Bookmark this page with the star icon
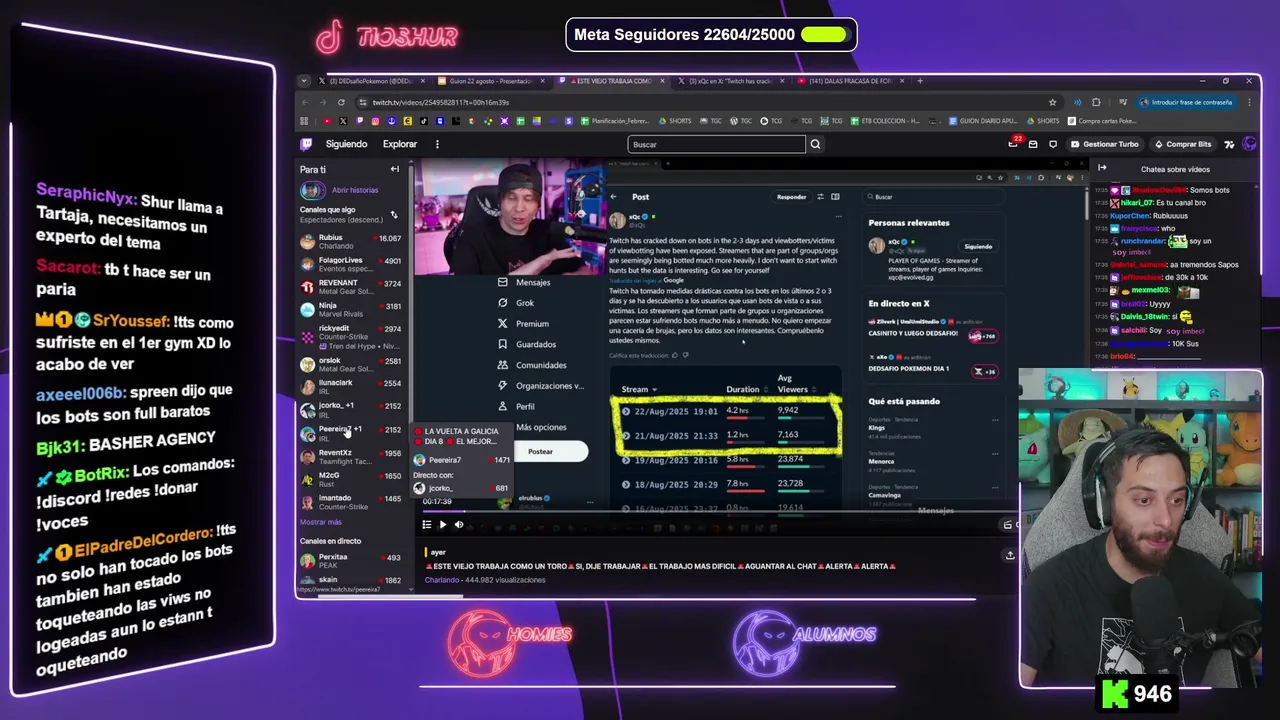The width and height of the screenshot is (1280, 720). [x=1052, y=102]
